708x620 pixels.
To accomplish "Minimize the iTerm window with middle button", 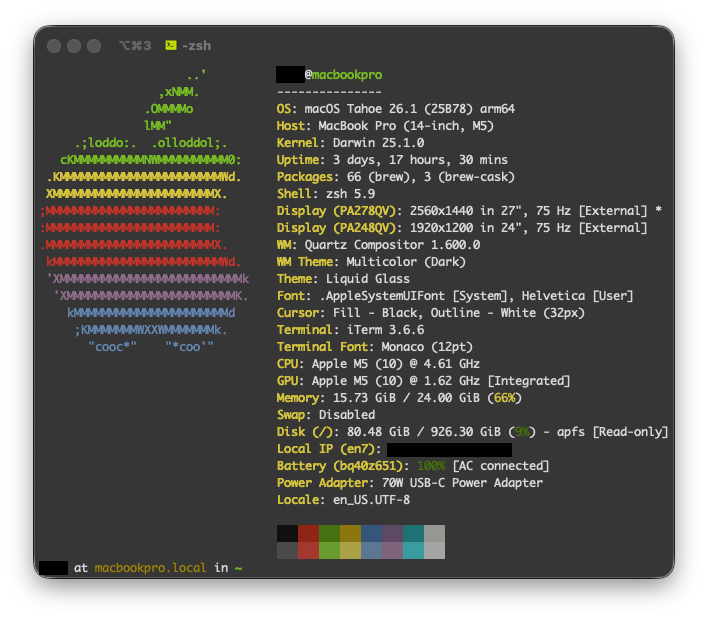I will [74, 46].
